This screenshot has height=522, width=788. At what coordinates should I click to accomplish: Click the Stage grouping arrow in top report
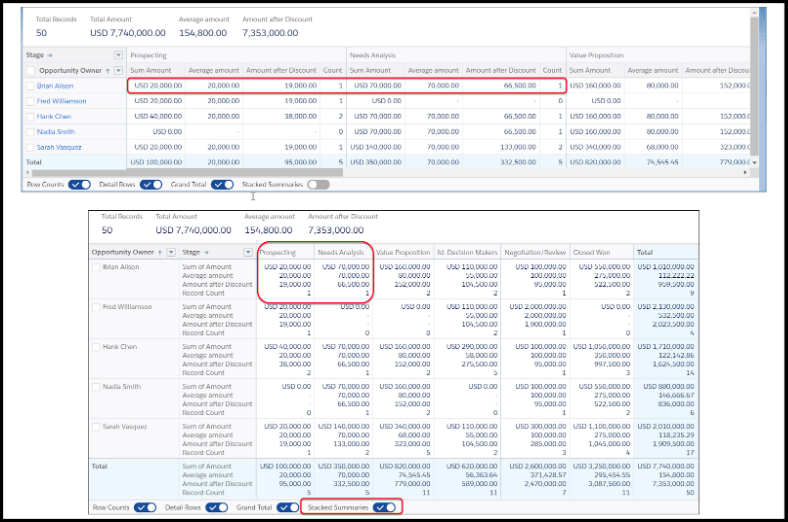point(50,55)
